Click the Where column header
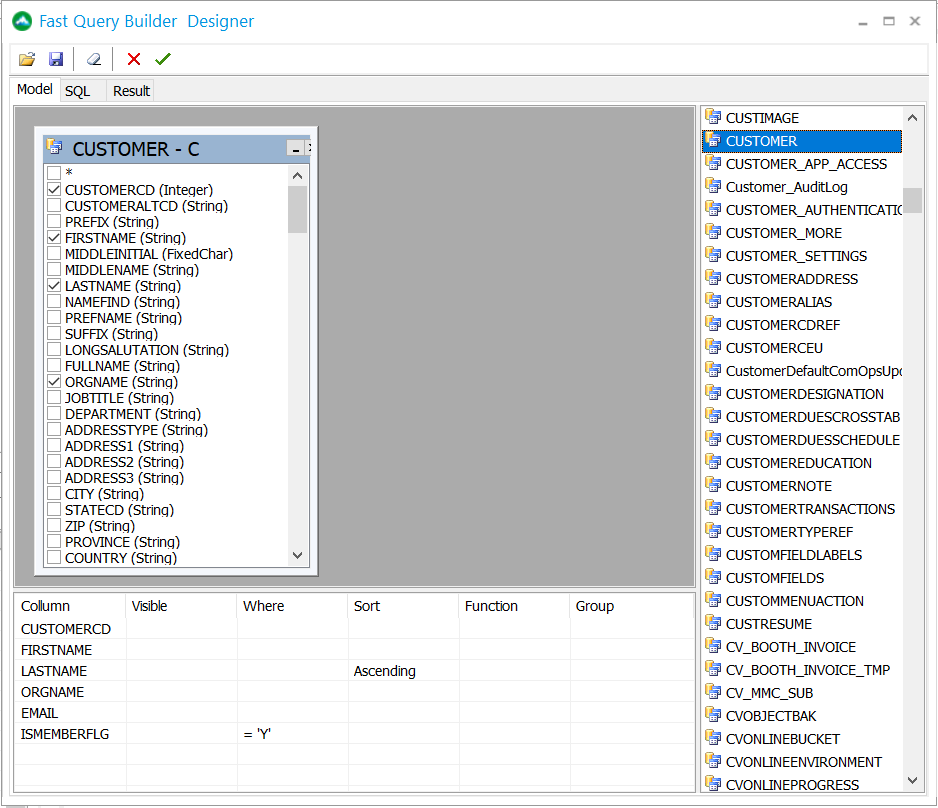938x808 pixels. coord(293,606)
